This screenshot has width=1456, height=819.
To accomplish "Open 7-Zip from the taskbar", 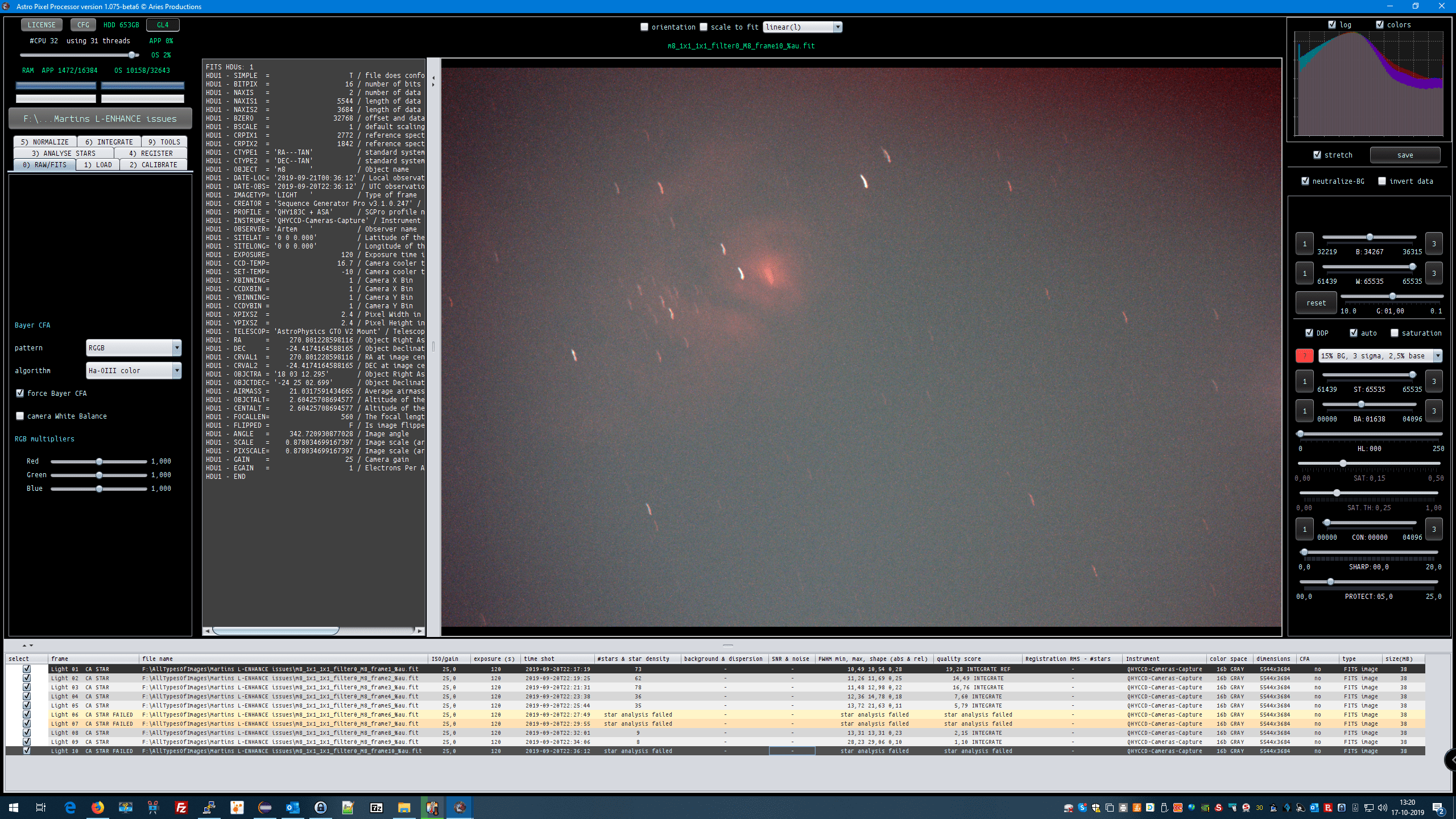I will pos(377,808).
